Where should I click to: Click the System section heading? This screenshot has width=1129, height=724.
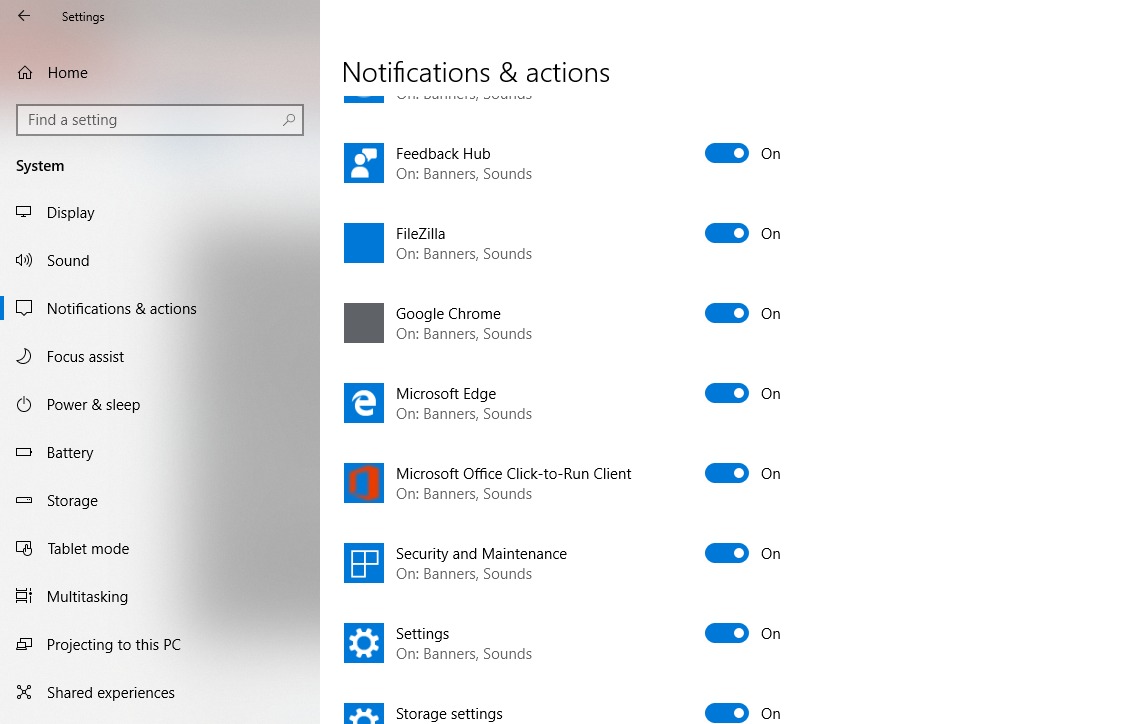[x=40, y=166]
